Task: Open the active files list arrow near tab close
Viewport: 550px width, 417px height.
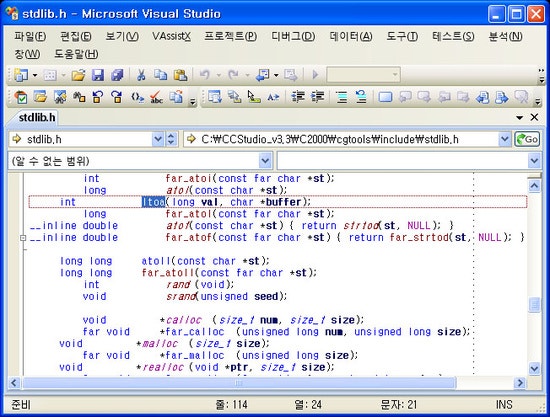Action: pos(520,118)
